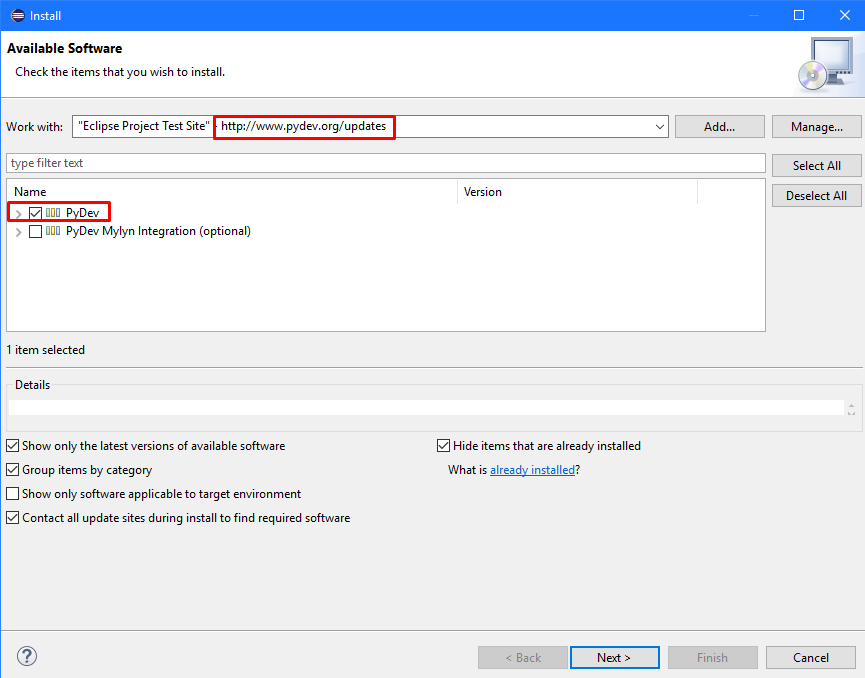Click the PyDev Mylyn Integration category icon

(x=53, y=231)
